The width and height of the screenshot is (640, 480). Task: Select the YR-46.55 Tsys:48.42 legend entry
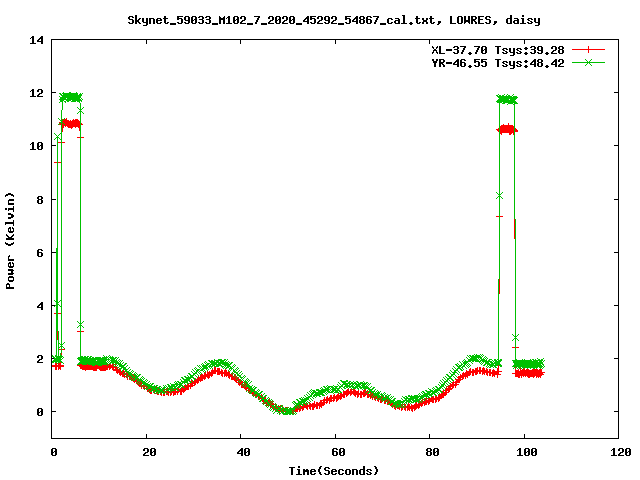coord(498,63)
